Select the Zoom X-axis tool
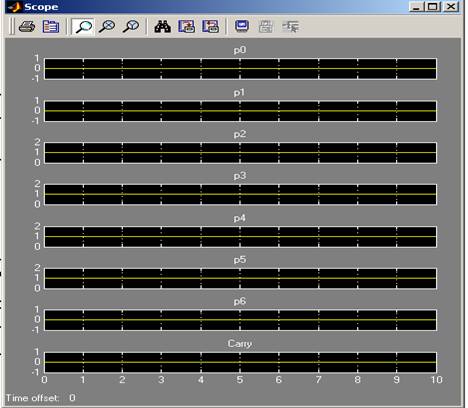This screenshot has width=468, height=408. point(107,26)
